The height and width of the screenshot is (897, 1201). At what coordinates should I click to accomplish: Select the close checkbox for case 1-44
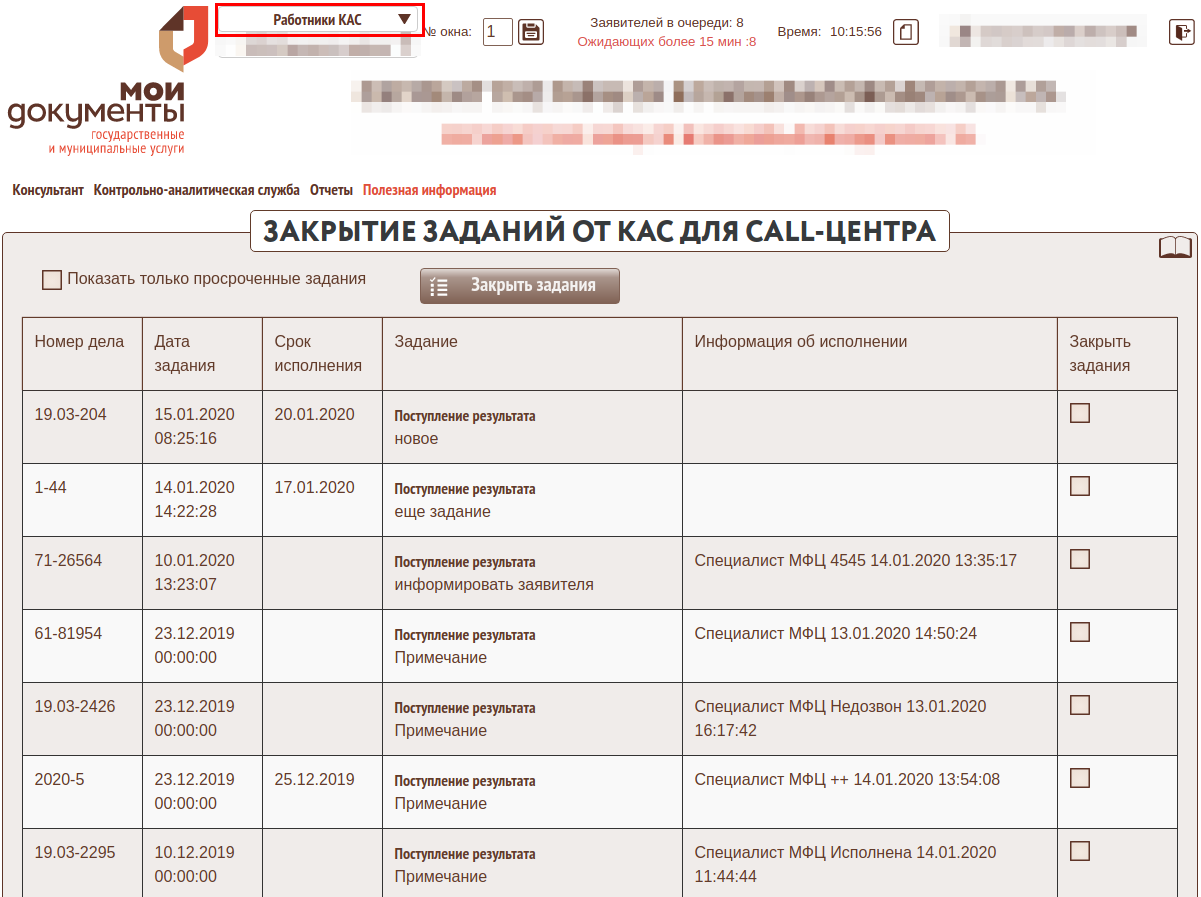point(1080,486)
